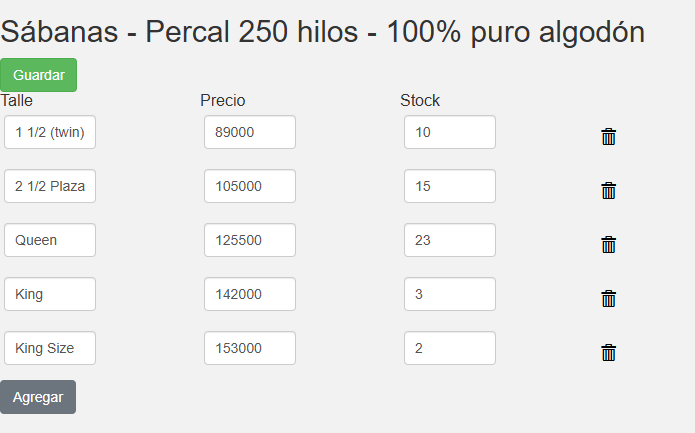Image resolution: width=695 pixels, height=433 pixels.
Task: Edit the 1 1/2 (twin) size field
Action: click(x=50, y=132)
